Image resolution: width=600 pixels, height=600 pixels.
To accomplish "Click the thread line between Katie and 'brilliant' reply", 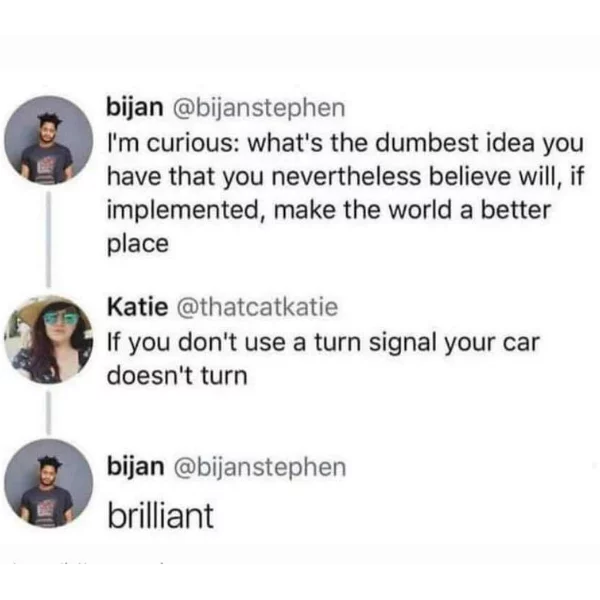I will tap(49, 413).
